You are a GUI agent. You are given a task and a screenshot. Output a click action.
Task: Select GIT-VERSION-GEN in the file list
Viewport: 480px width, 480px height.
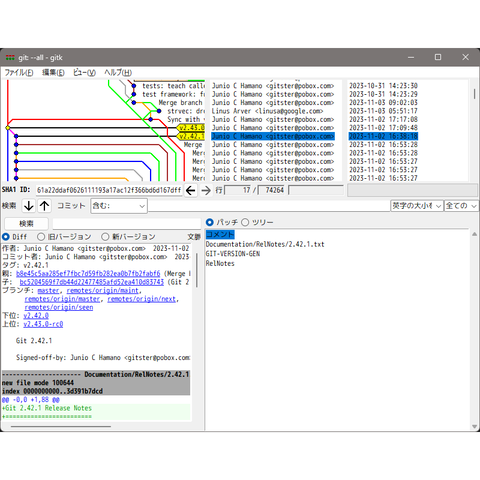pos(233,254)
